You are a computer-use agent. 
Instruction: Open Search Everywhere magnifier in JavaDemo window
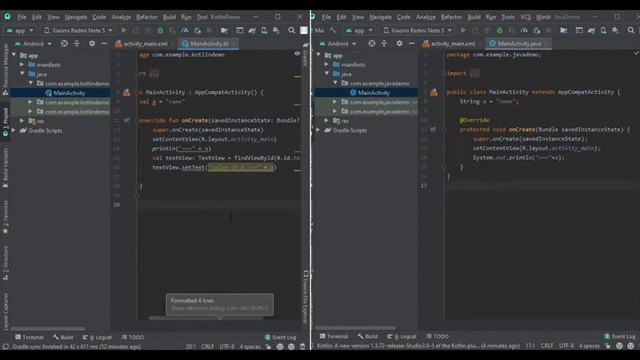pyautogui.click(x=631, y=31)
